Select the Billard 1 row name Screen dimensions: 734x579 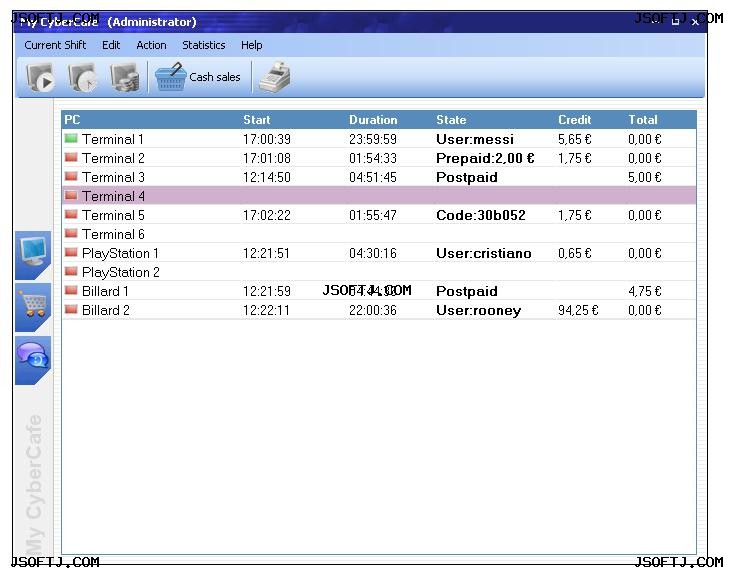click(105, 291)
